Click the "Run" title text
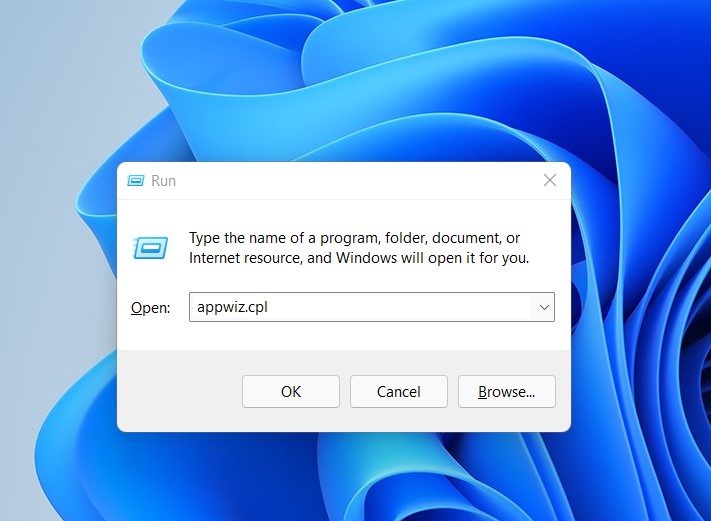The image size is (711, 521). click(163, 181)
